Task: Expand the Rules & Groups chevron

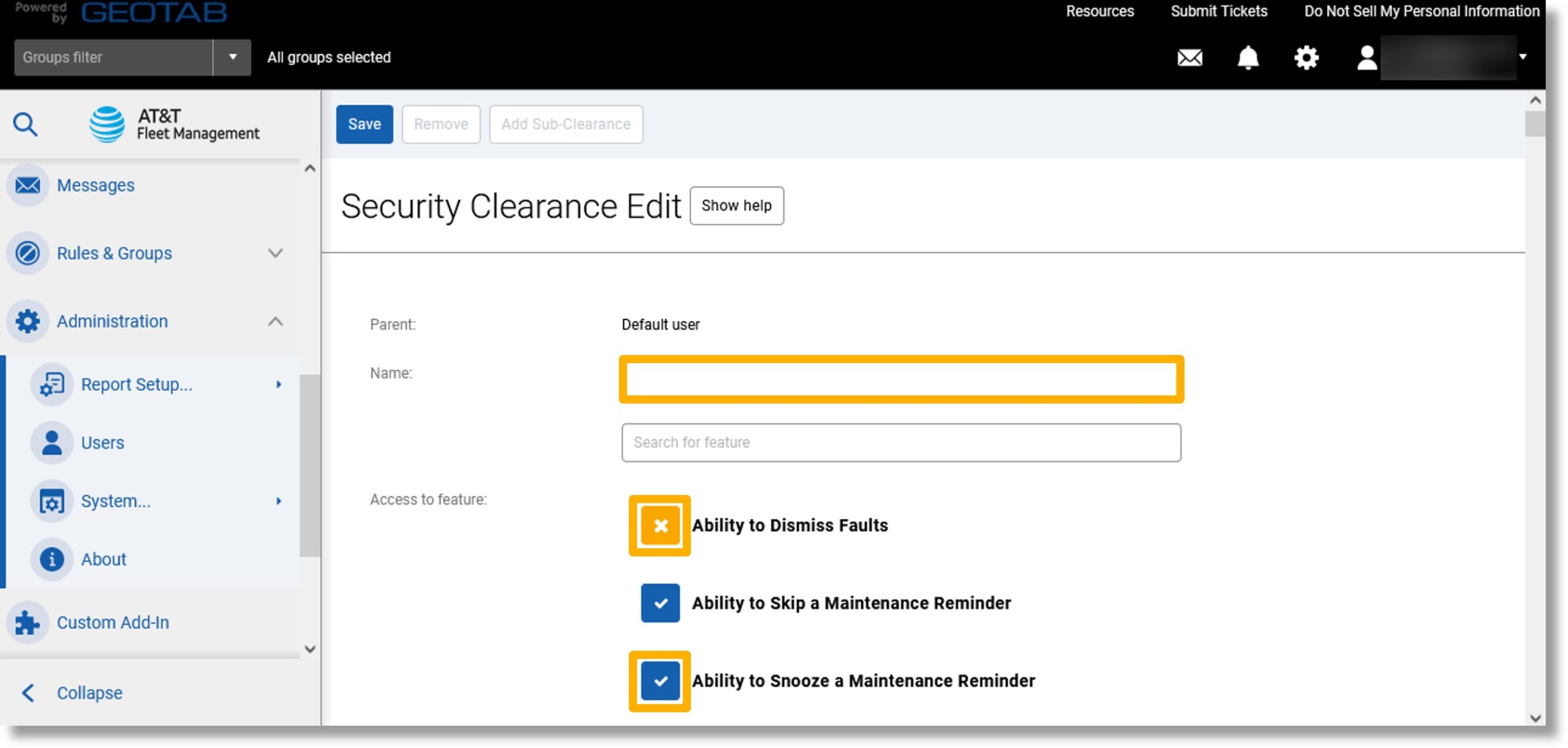Action: tap(276, 253)
